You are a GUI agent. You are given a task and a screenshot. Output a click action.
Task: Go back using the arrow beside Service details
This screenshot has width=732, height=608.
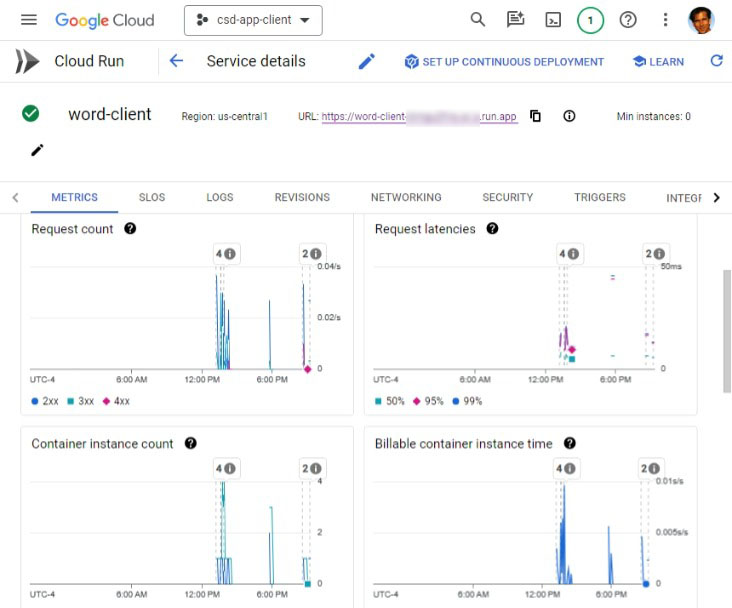coord(176,61)
